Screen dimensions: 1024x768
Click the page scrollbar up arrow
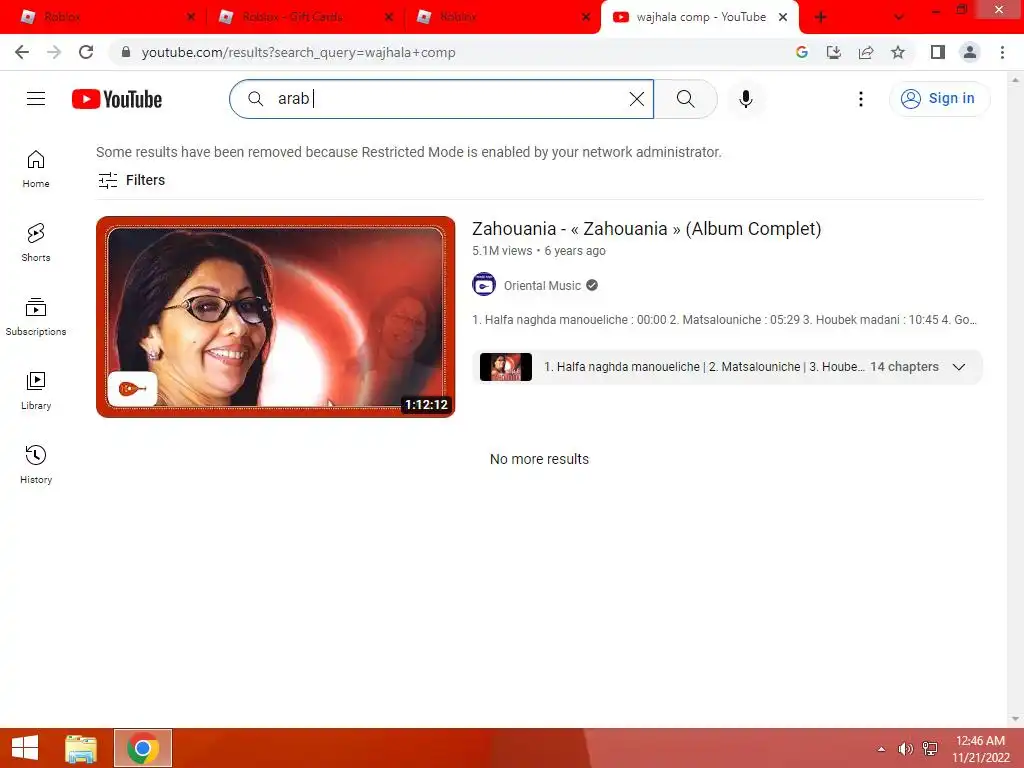(x=1015, y=80)
